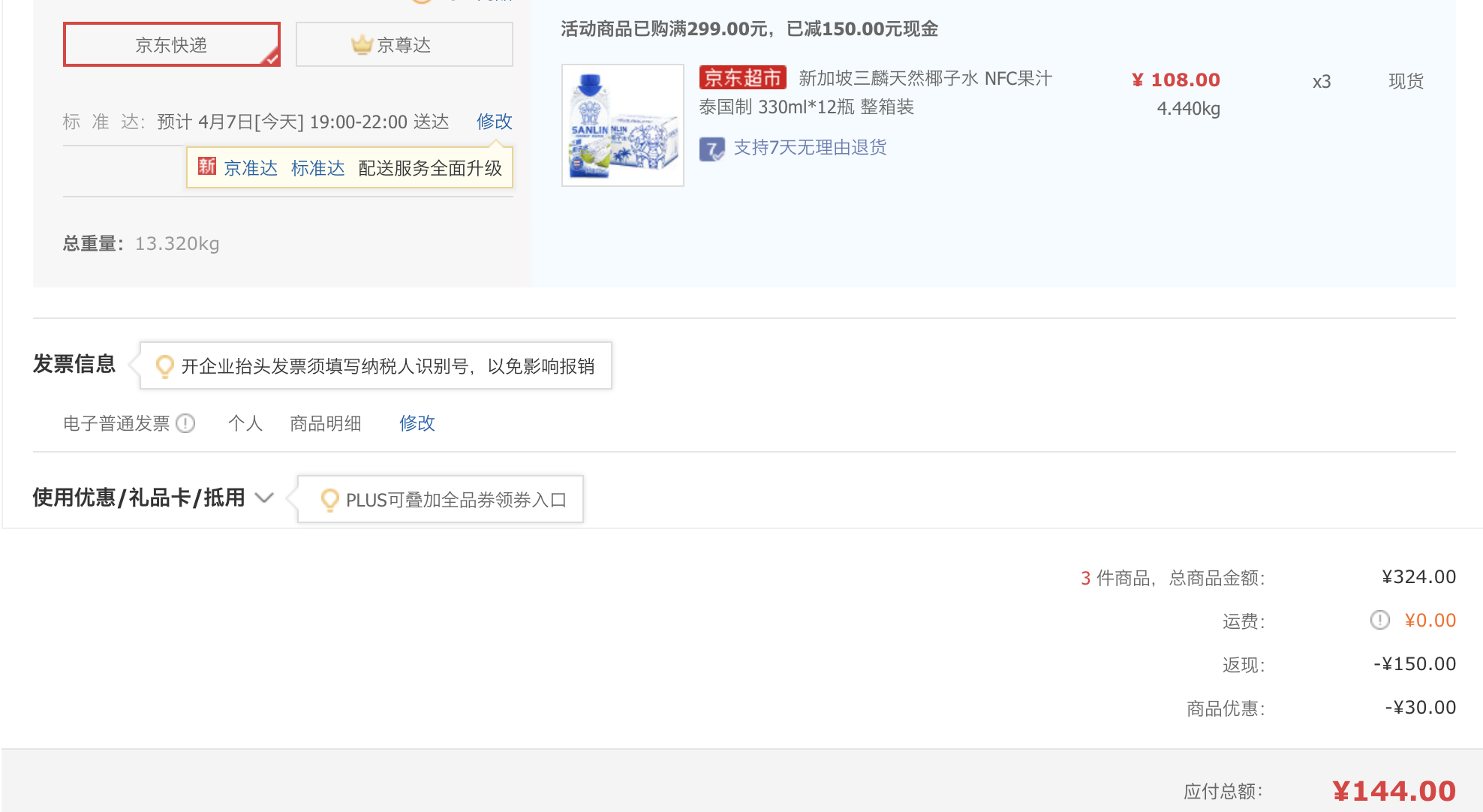Expand the 使用优惠/礼品卡/抵用 chevron
This screenshot has width=1483, height=812.
tap(264, 498)
